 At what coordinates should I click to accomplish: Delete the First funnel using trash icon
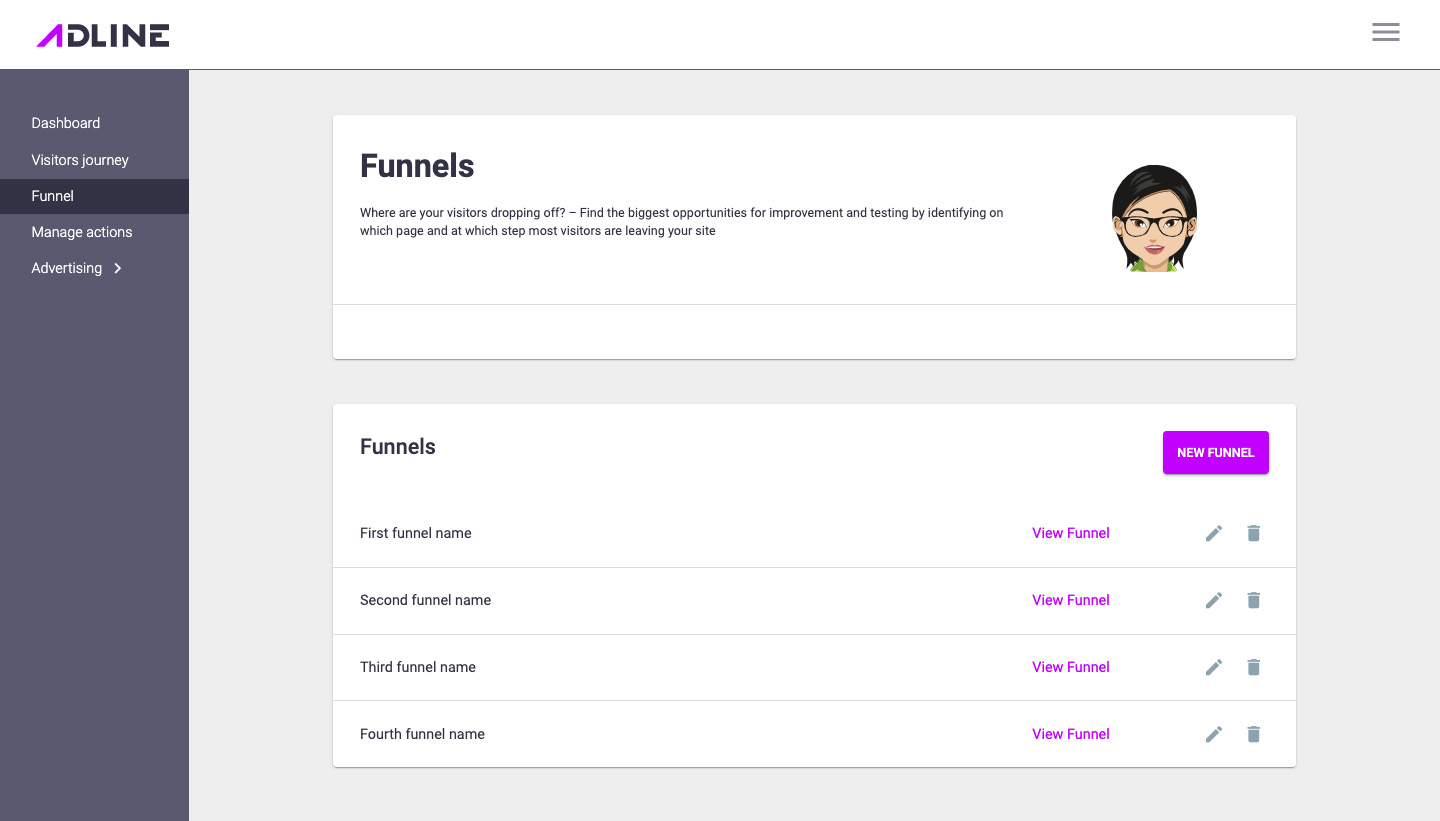point(1253,534)
